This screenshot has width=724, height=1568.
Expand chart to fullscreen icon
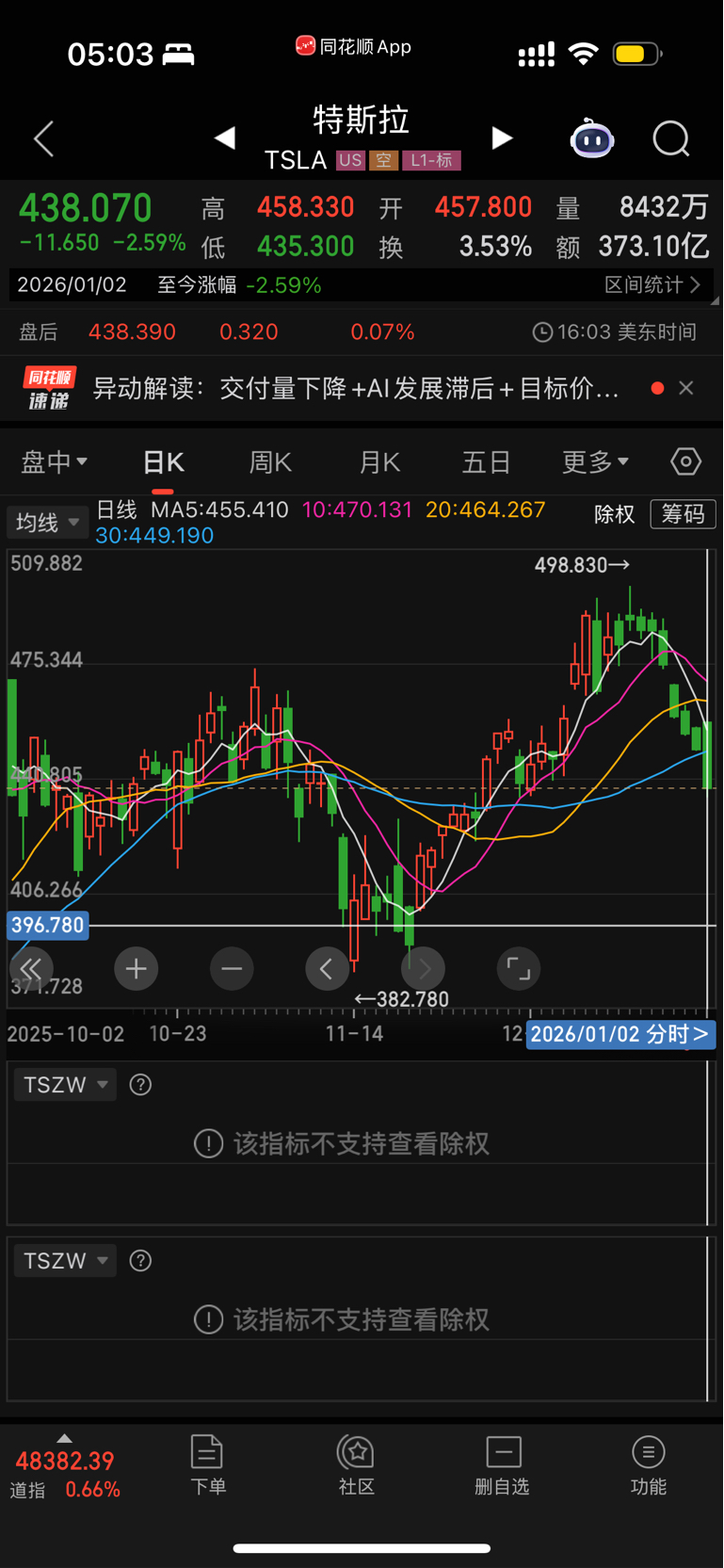coord(519,968)
